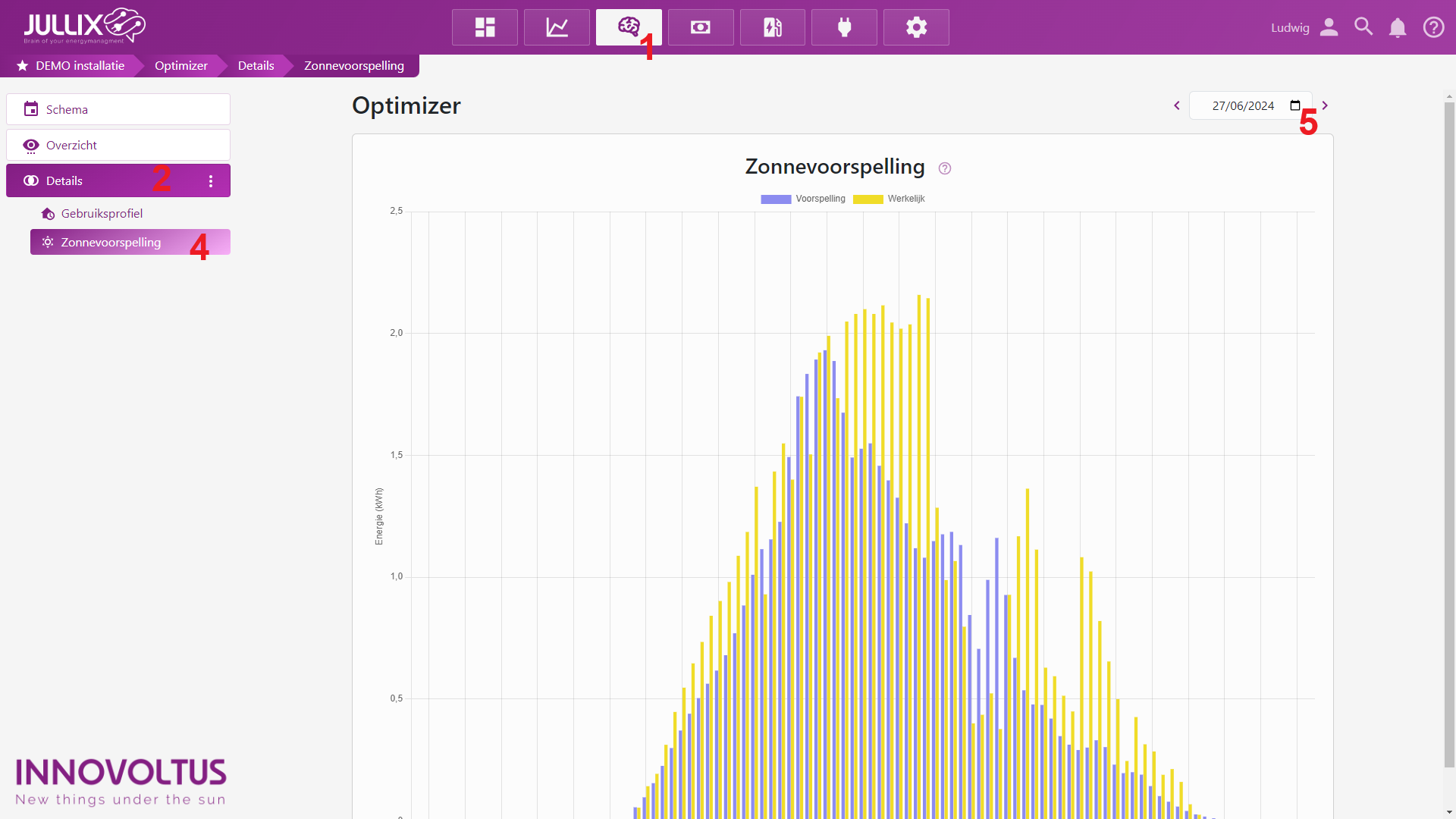1456x819 pixels.
Task: Toggle Werkelijk series in chart legend
Action: coord(889,199)
